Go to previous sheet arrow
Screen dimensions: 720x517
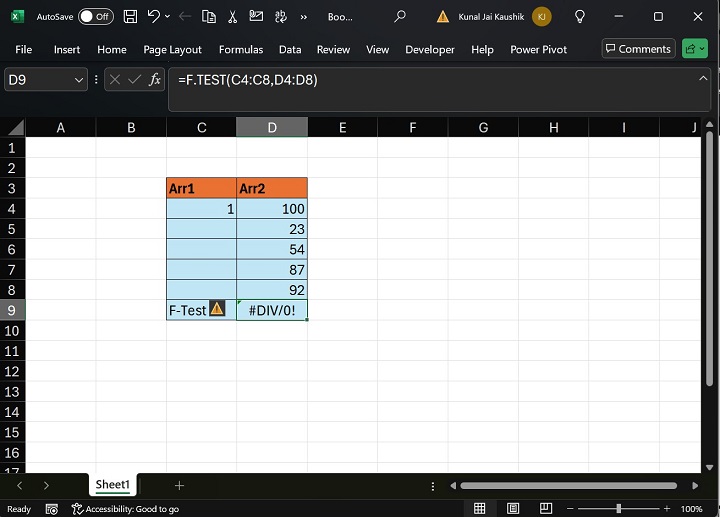click(x=19, y=485)
